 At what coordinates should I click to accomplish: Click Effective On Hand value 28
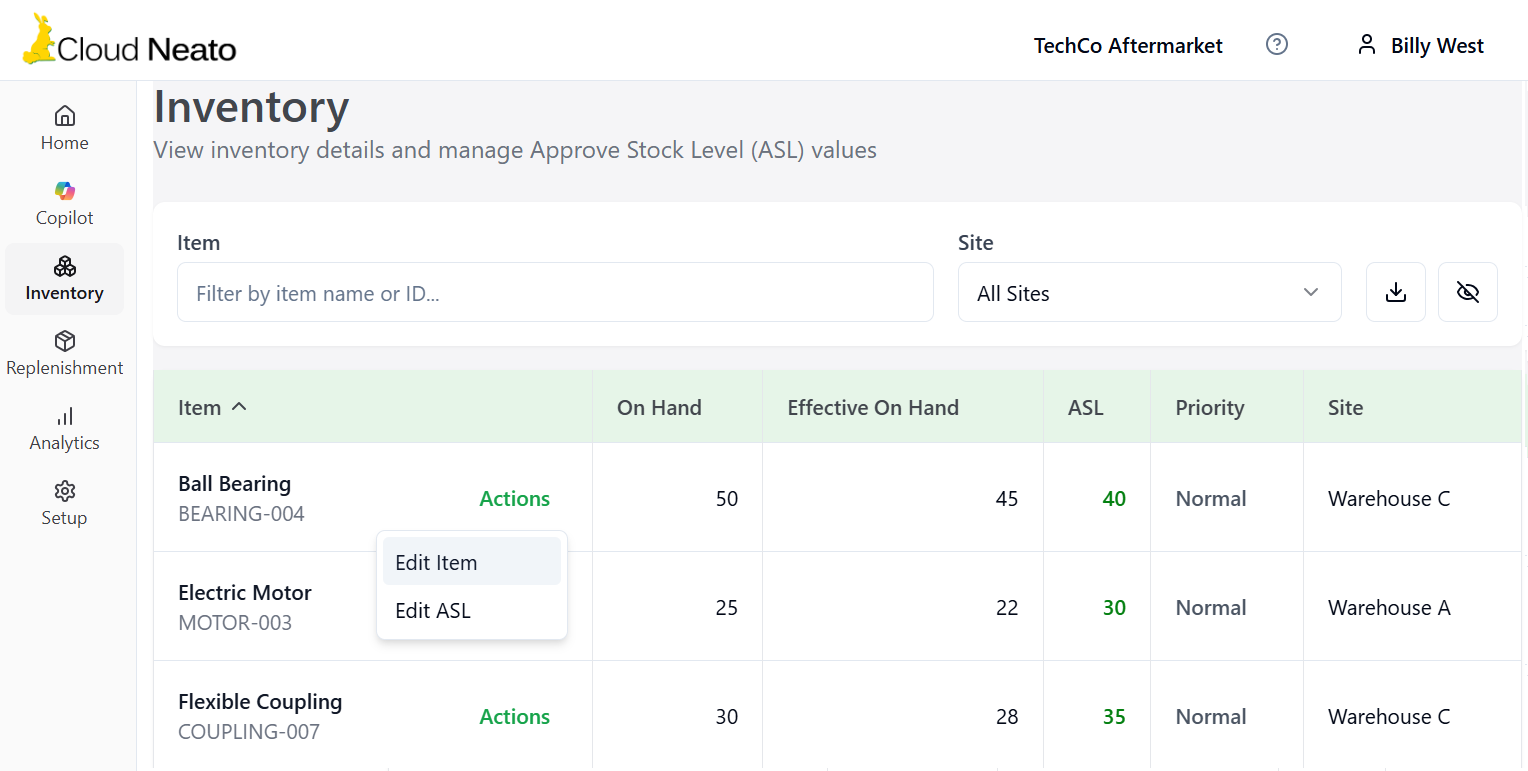1007,716
